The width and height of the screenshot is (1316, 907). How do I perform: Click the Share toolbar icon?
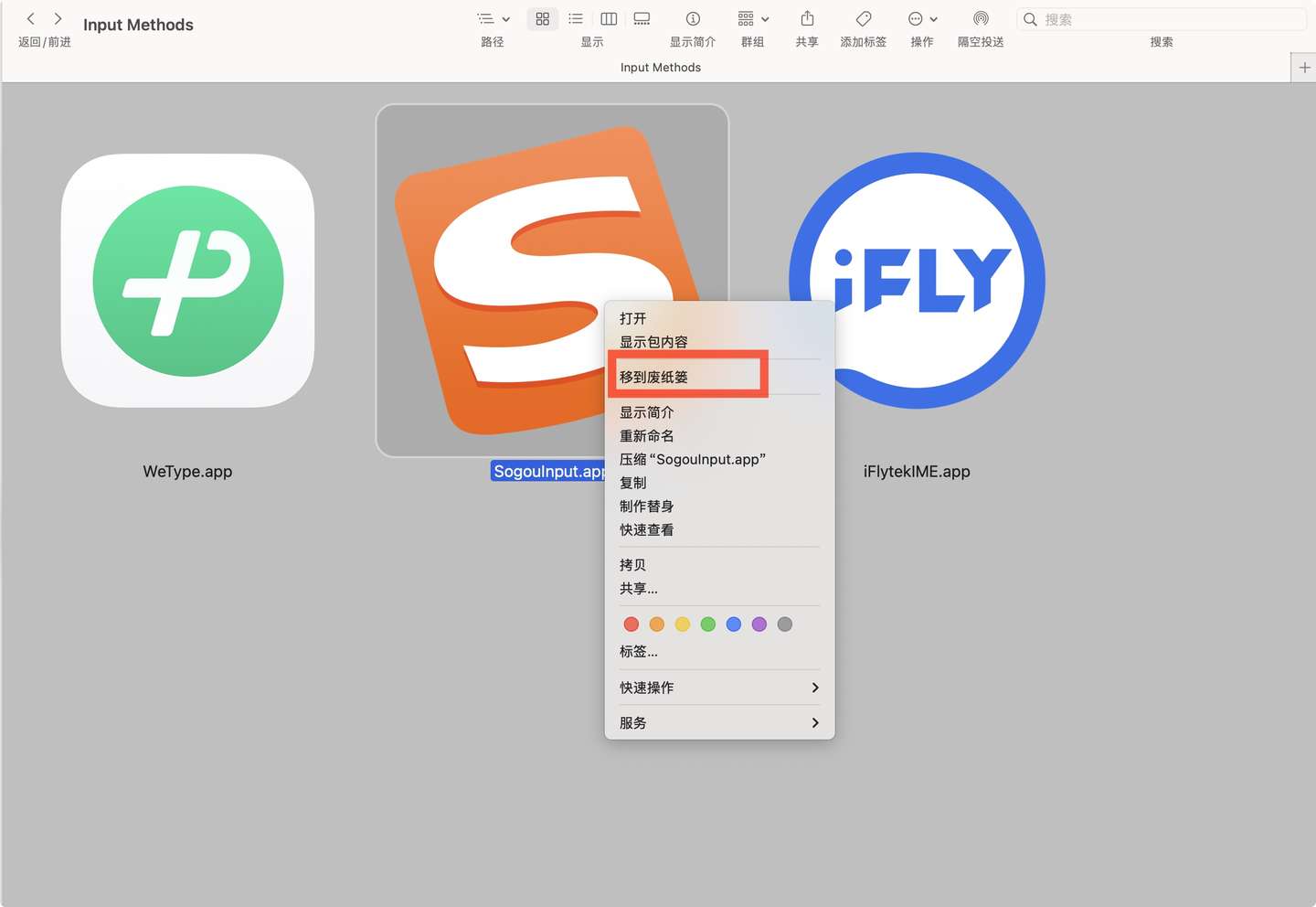(x=807, y=18)
